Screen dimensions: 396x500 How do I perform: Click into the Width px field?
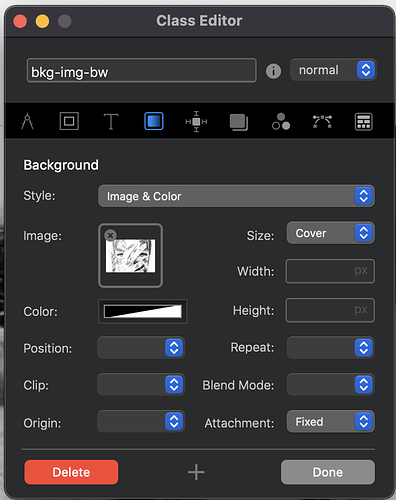tap(330, 271)
